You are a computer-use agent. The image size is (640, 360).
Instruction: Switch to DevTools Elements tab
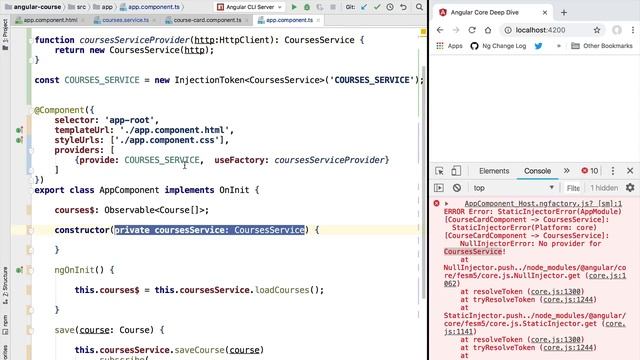click(494, 171)
